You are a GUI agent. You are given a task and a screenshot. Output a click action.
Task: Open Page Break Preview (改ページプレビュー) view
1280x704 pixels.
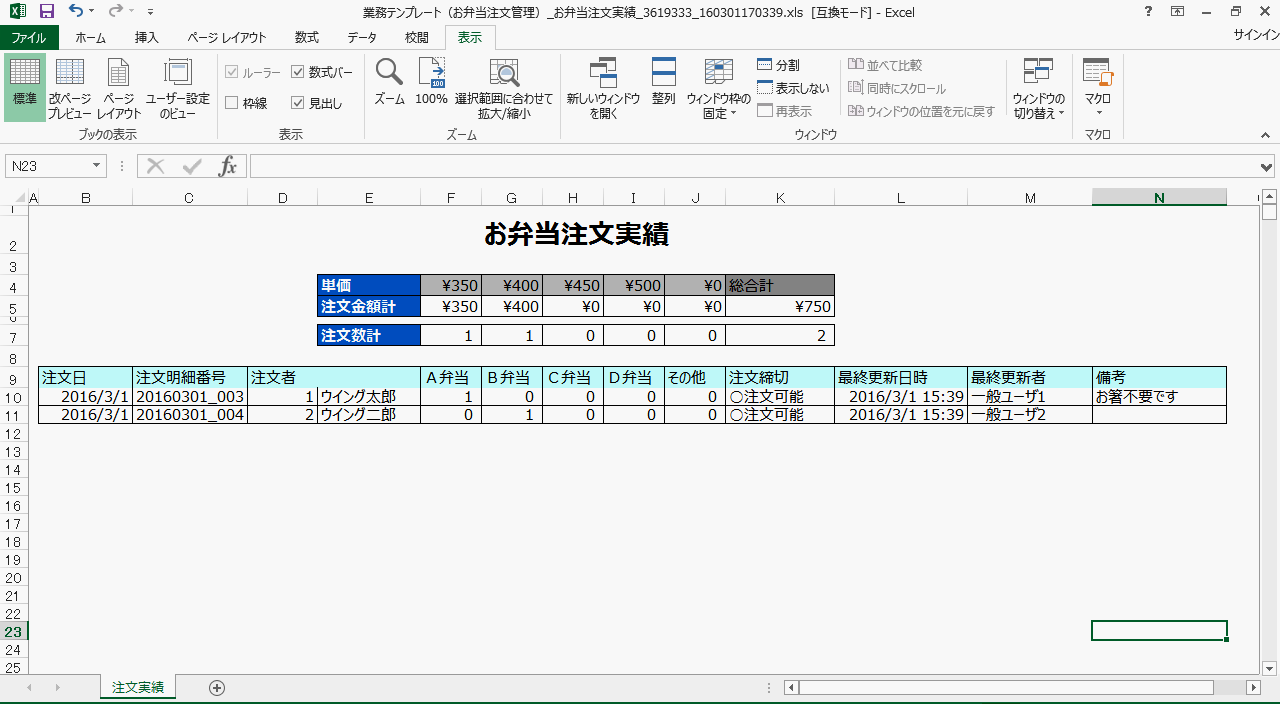coord(69,88)
